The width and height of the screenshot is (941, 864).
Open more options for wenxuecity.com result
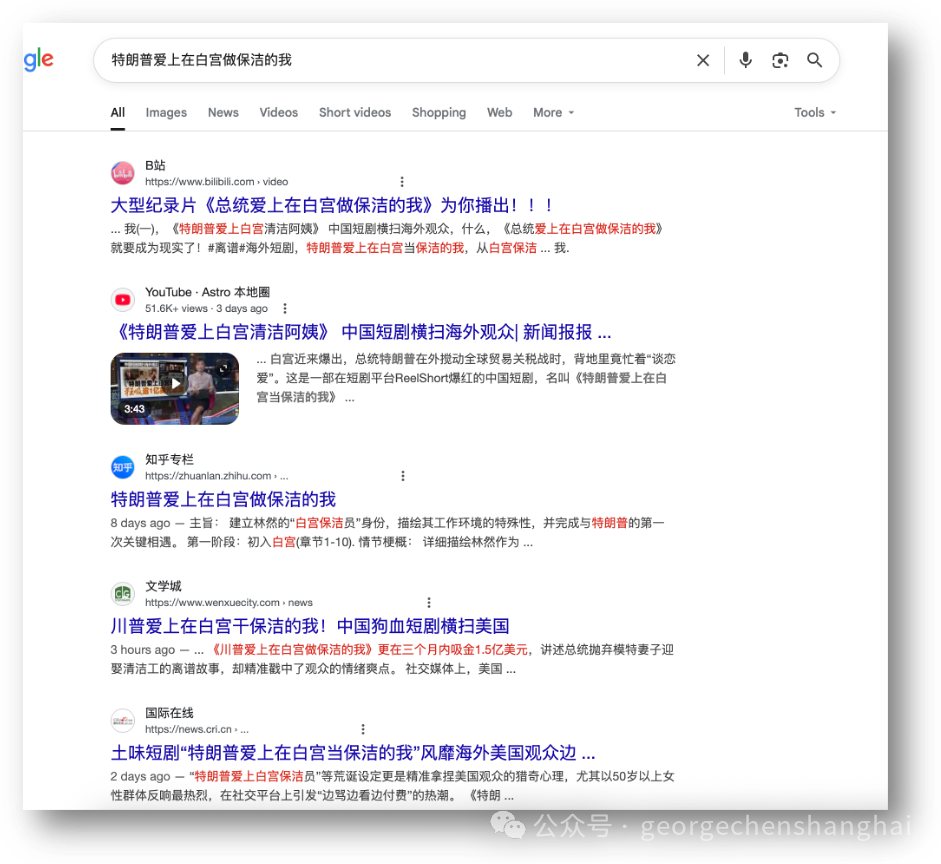pyautogui.click(x=428, y=602)
